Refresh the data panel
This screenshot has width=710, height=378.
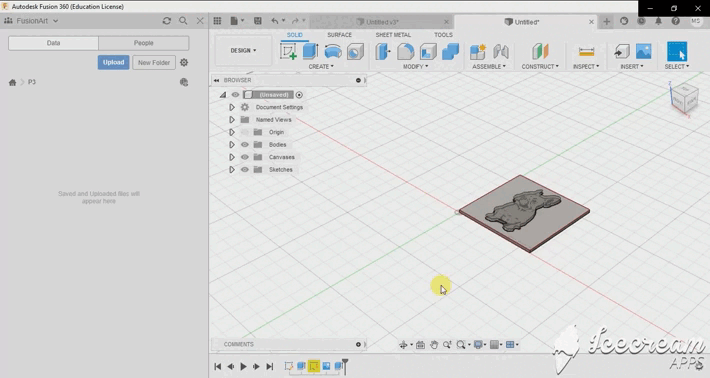coord(167,21)
